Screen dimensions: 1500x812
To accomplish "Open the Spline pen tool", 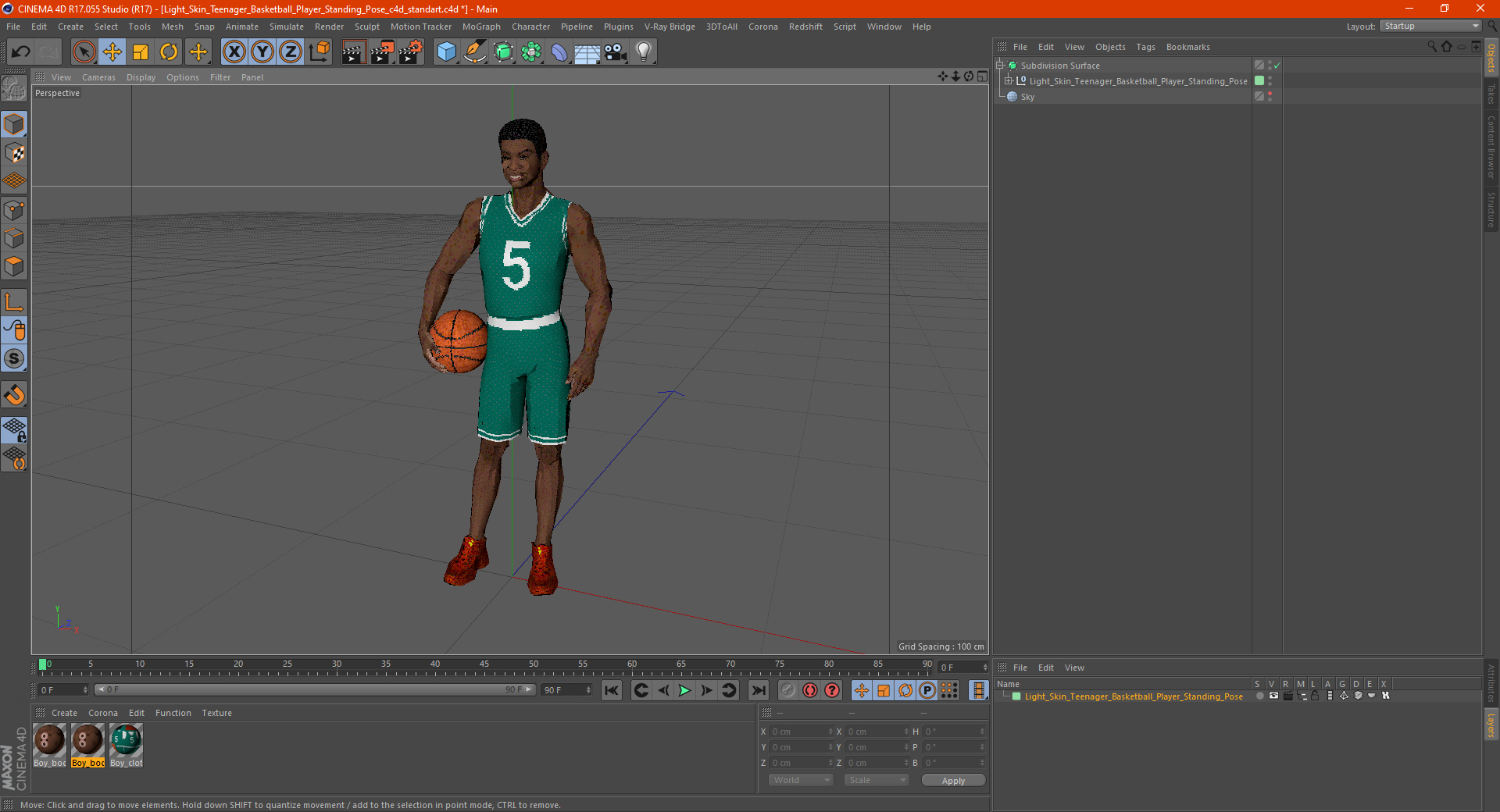I will 474,52.
